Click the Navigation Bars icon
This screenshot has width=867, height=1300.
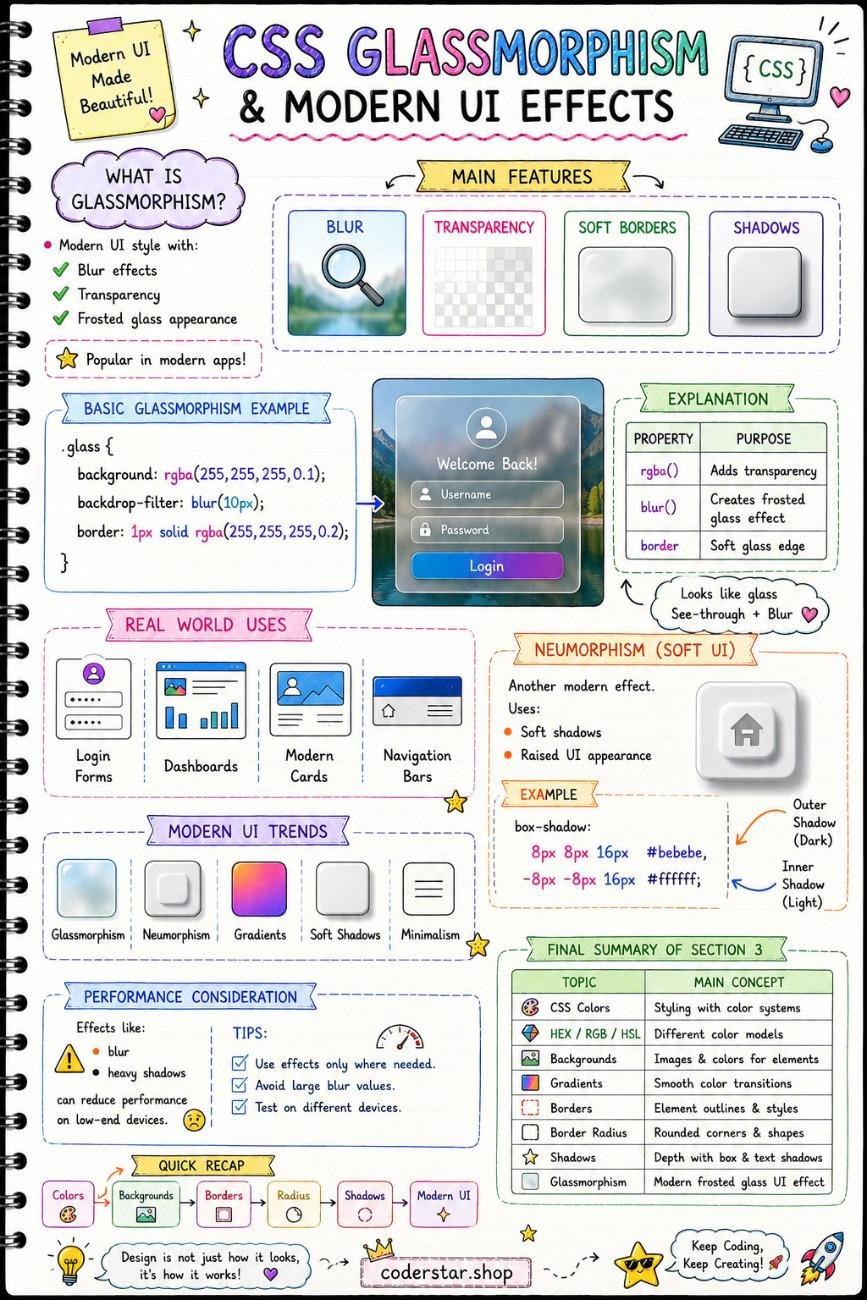pos(417,700)
